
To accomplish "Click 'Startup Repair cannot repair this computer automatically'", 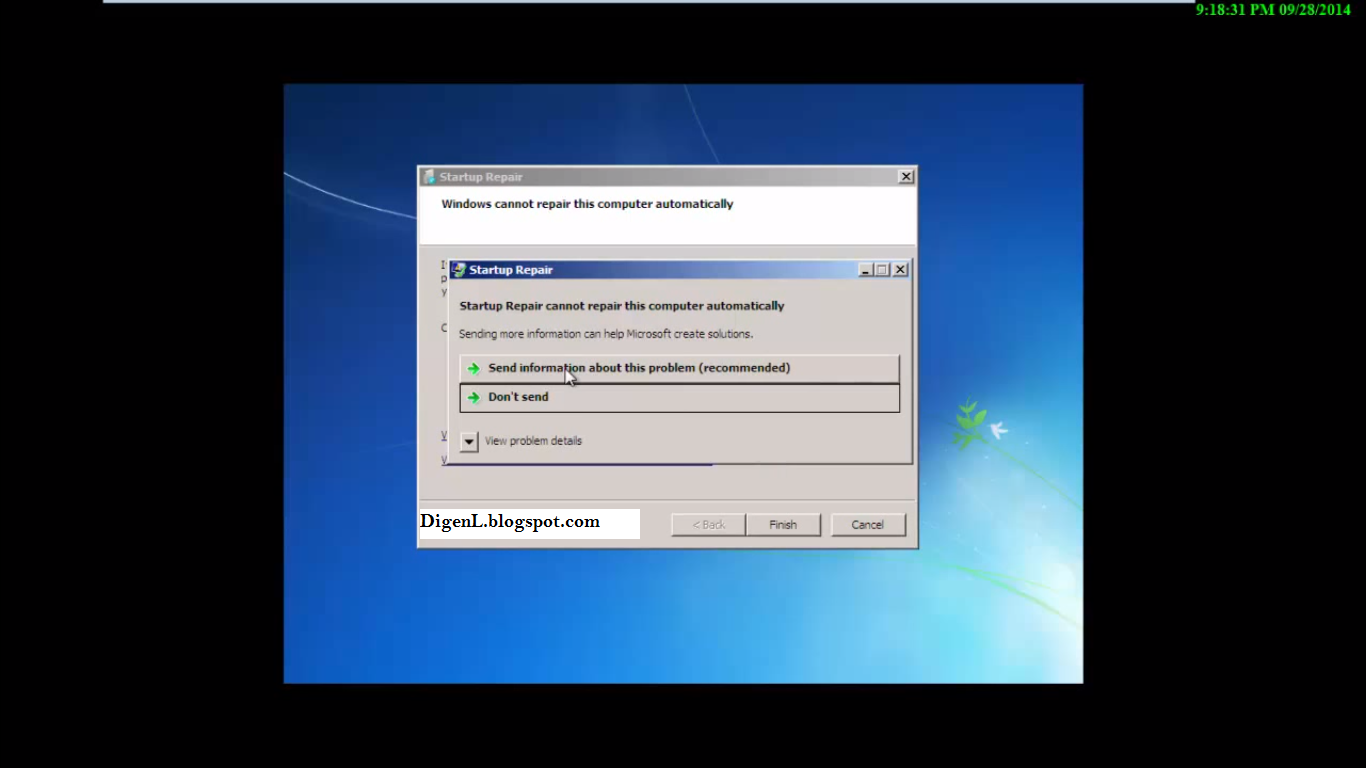I will pyautogui.click(x=621, y=306).
